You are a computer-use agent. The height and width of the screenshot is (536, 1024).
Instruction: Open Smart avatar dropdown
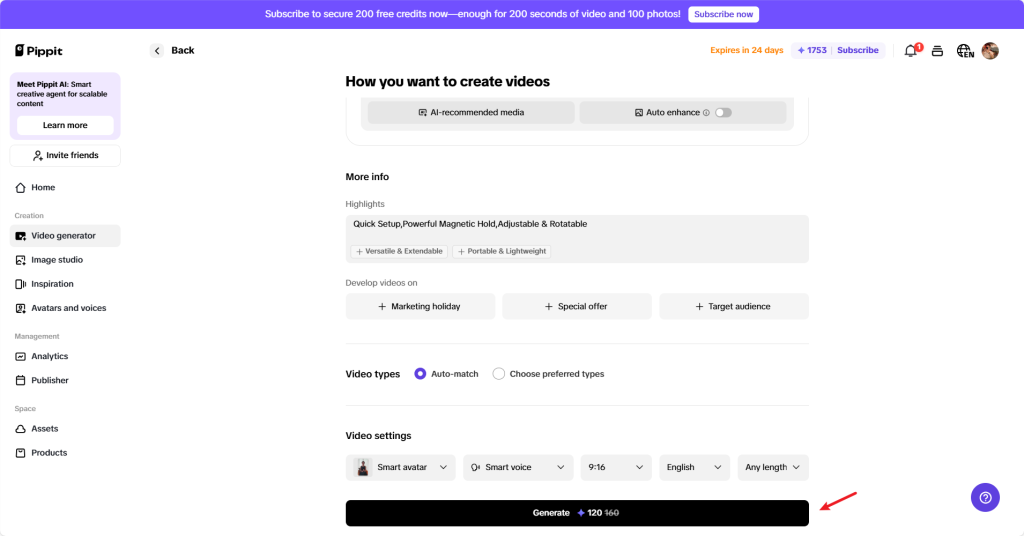click(x=400, y=467)
